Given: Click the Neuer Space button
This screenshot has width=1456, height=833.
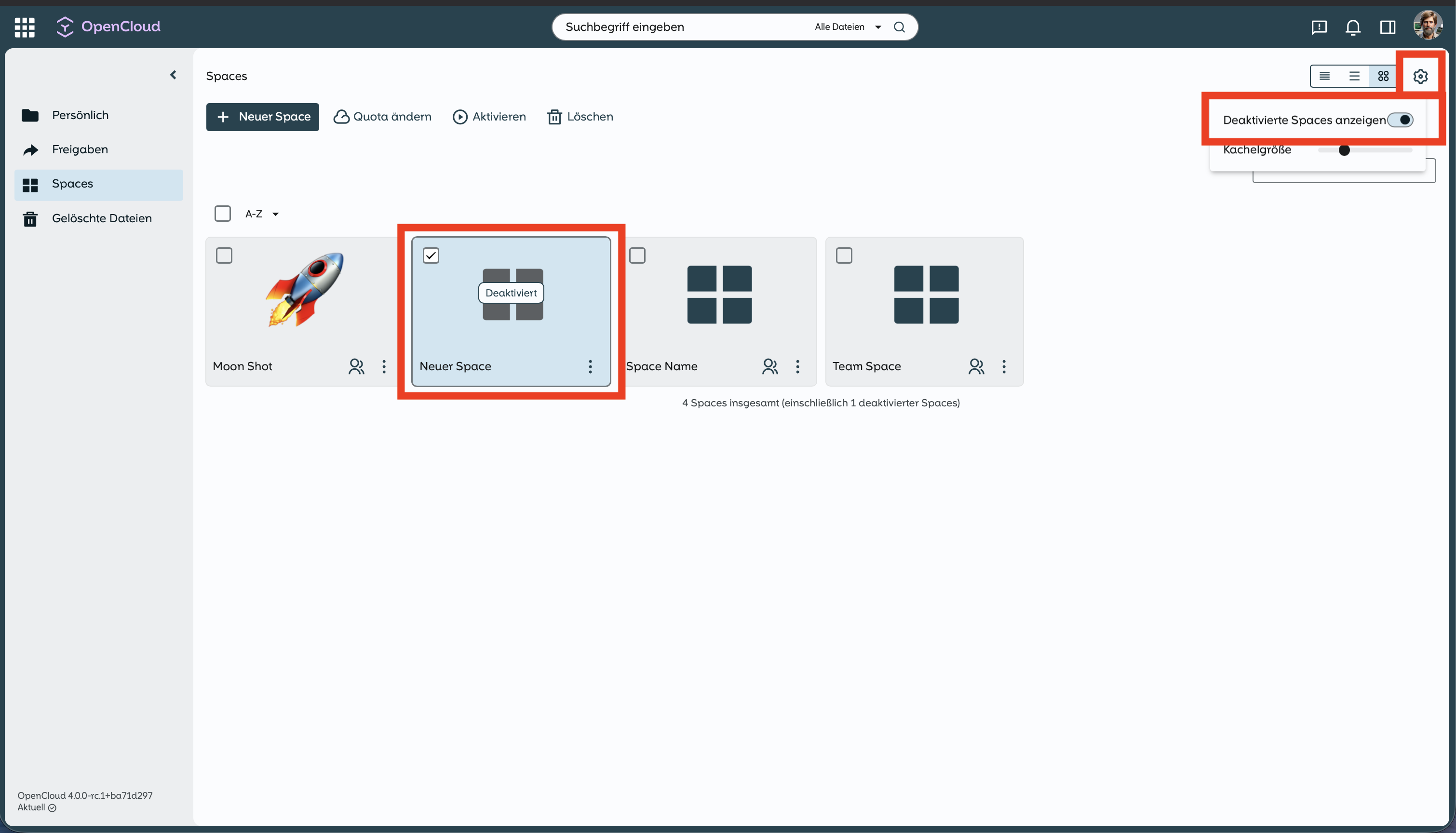Looking at the screenshot, I should coord(263,117).
